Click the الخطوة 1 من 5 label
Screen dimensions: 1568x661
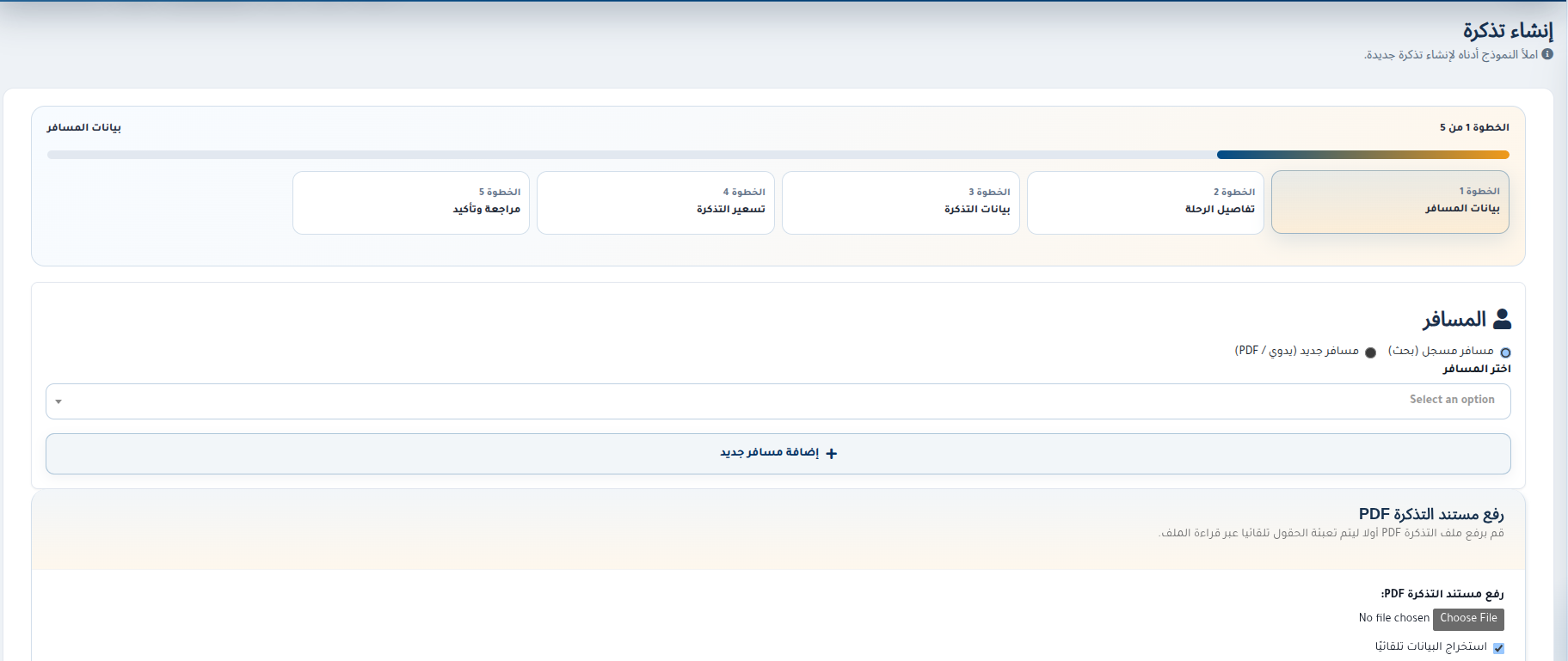click(1474, 127)
